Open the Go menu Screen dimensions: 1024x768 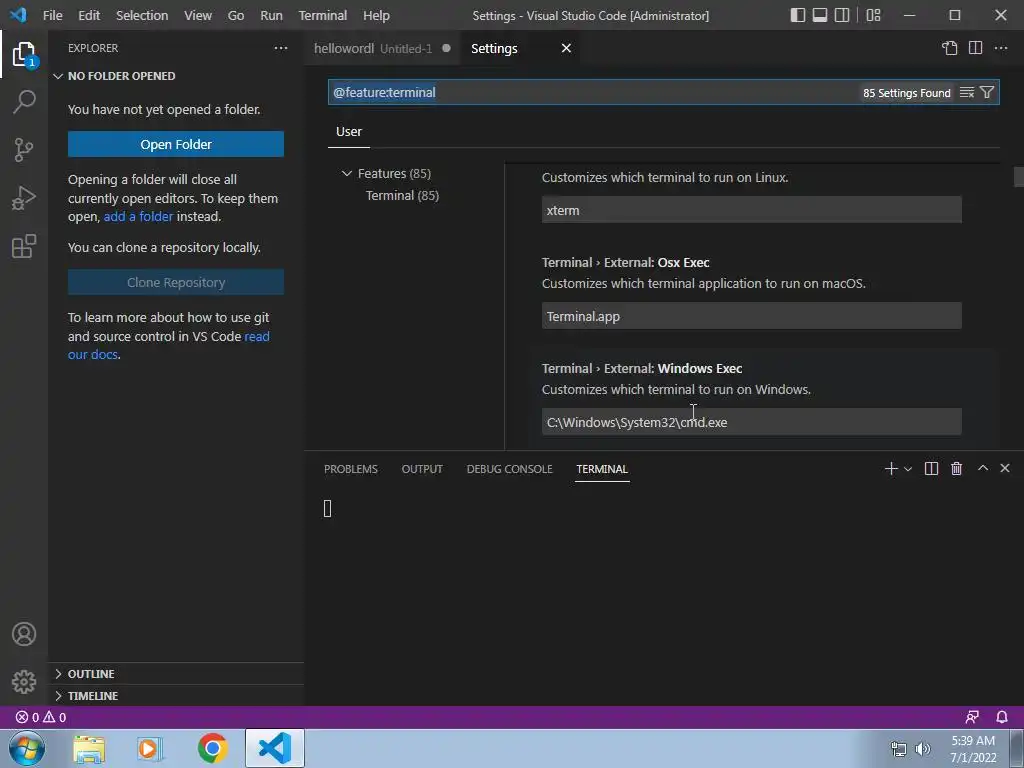[x=236, y=15]
